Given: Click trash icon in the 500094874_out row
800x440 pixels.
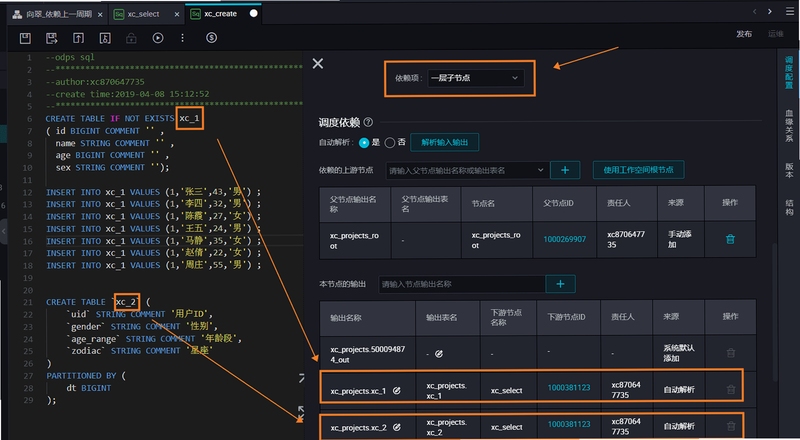Looking at the screenshot, I should click(731, 353).
